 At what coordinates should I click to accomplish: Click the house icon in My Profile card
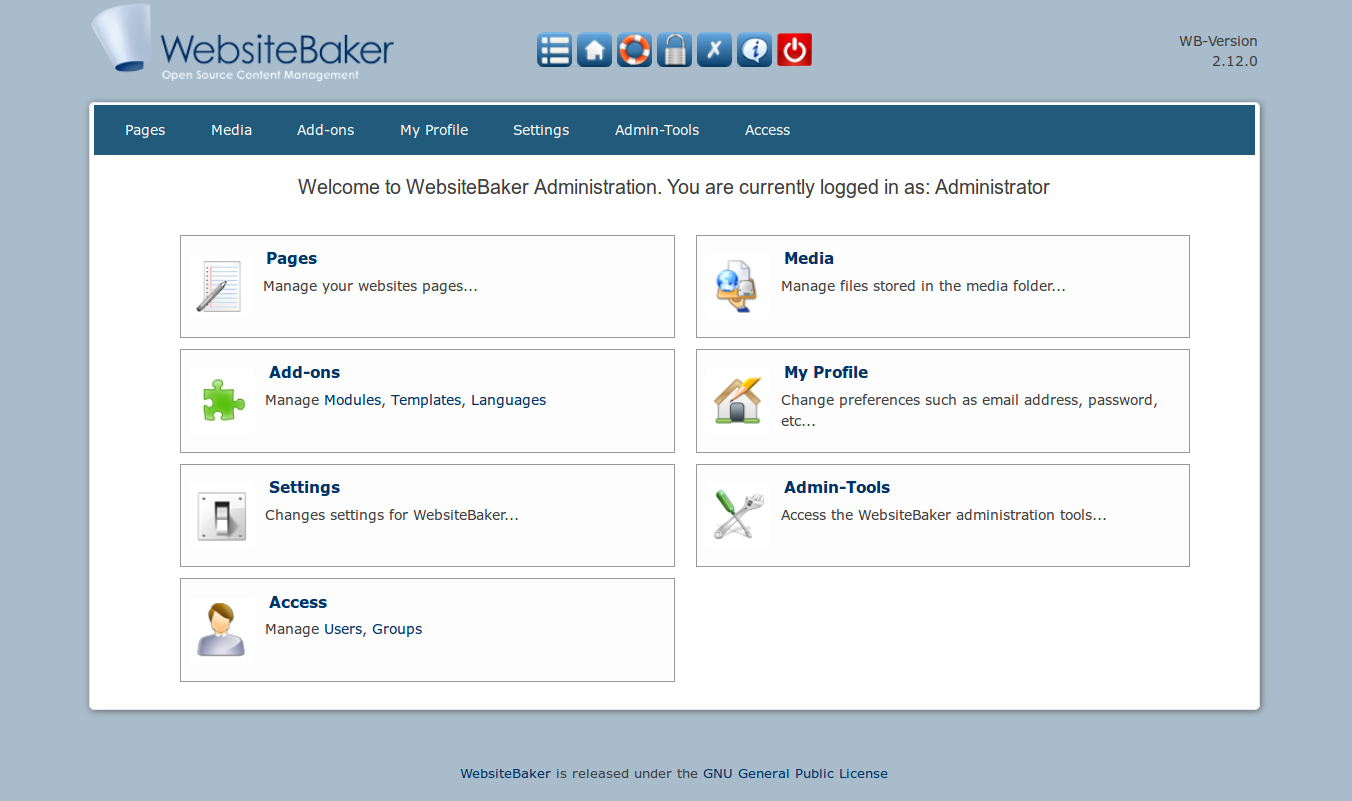[738, 399]
